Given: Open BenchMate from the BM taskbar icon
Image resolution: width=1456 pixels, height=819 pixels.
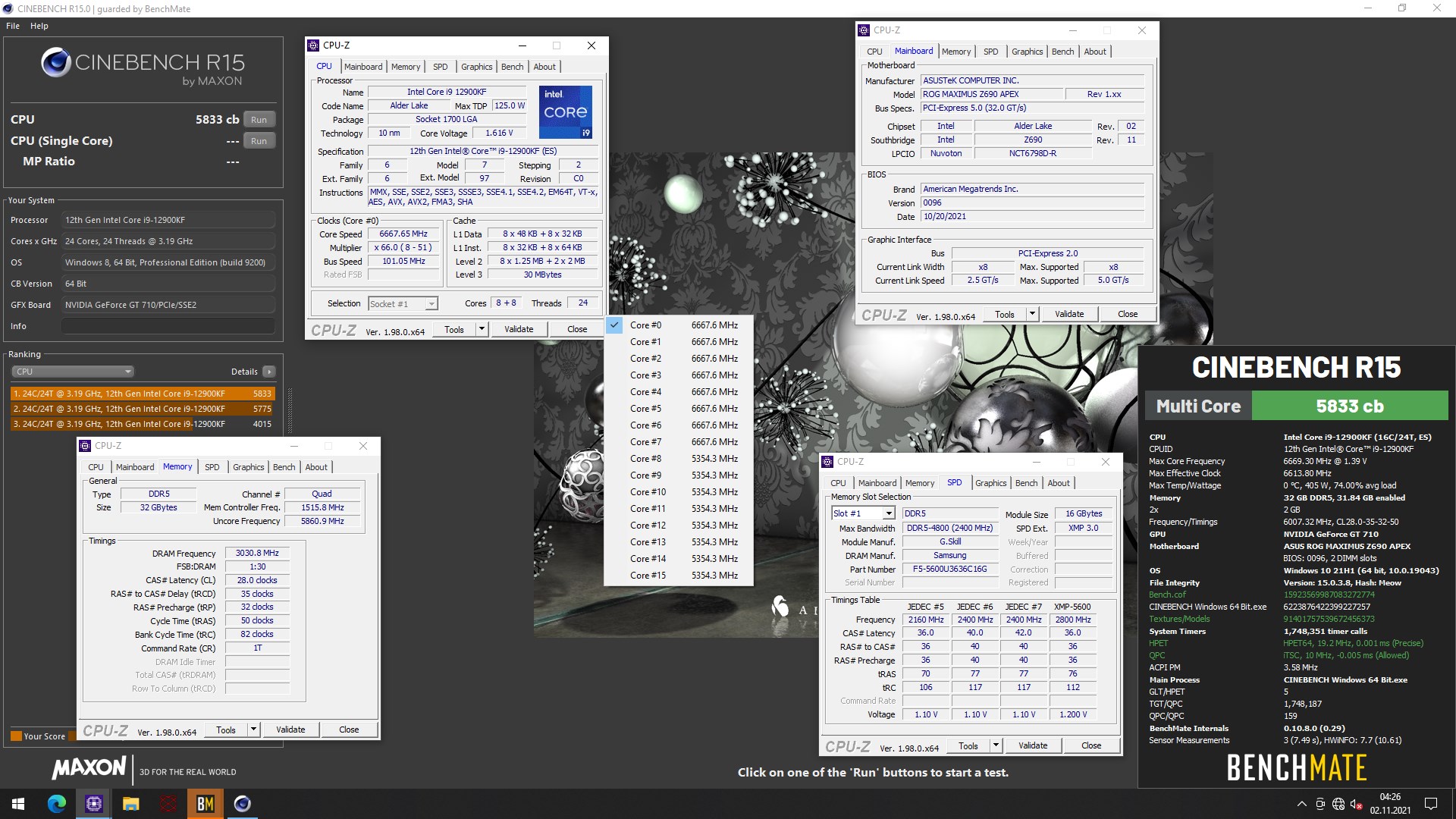Looking at the screenshot, I should point(205,804).
